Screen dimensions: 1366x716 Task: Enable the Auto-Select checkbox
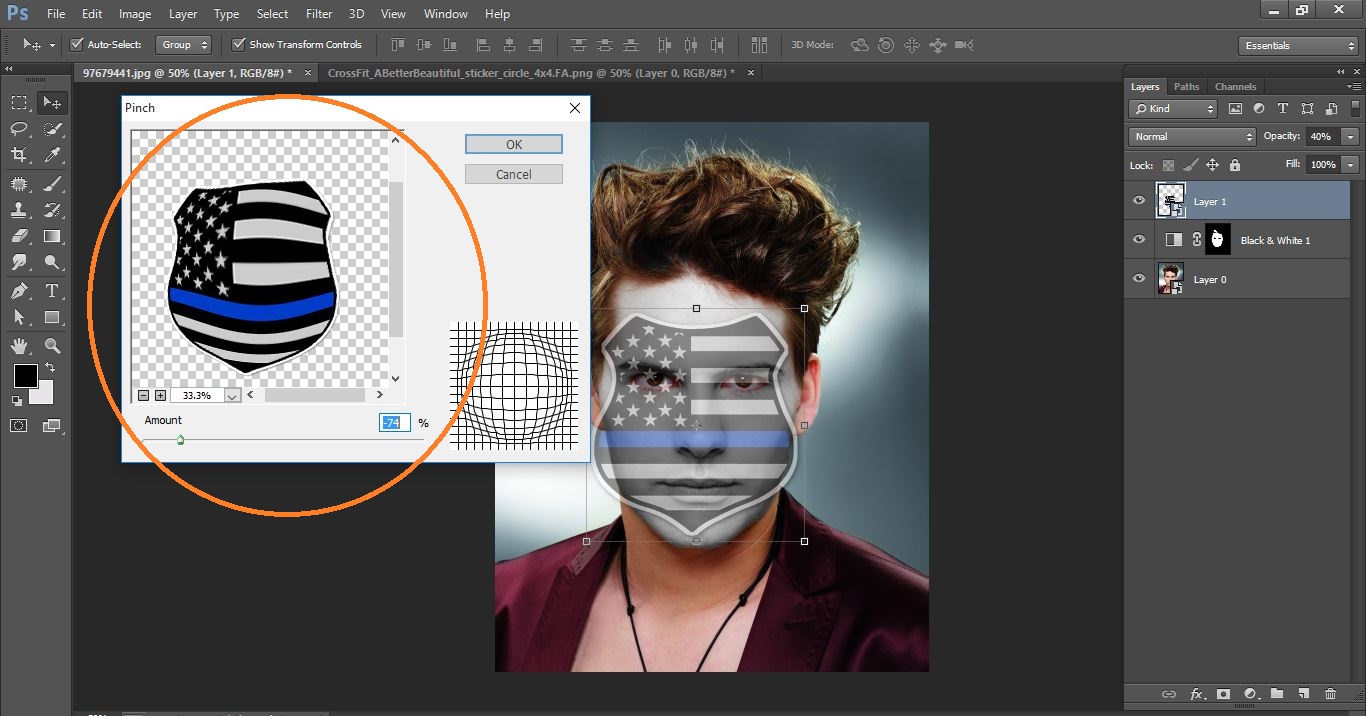pyautogui.click(x=77, y=44)
